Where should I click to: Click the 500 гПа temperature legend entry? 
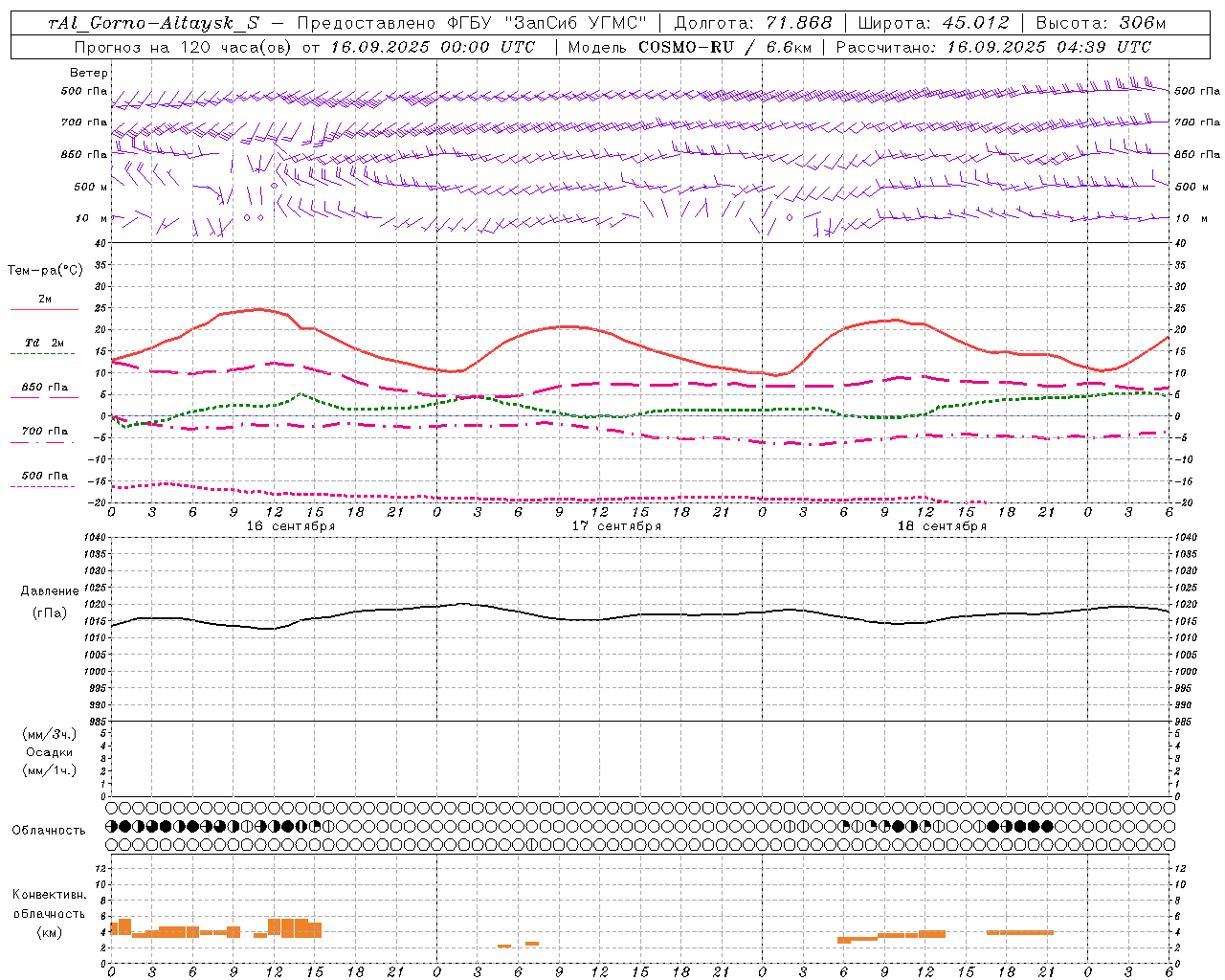45,476
